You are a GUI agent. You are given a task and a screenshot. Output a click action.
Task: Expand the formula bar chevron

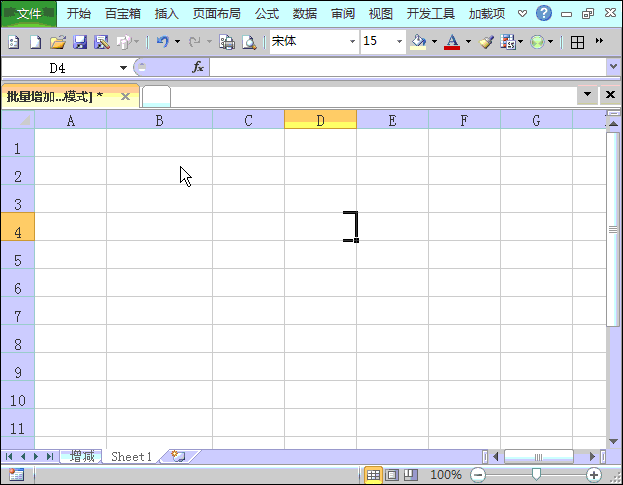click(x=613, y=67)
